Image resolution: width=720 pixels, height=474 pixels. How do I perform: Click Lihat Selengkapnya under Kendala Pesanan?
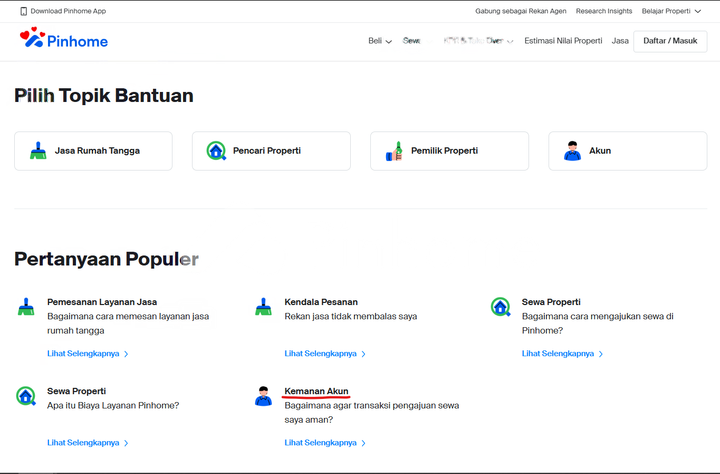pos(325,354)
